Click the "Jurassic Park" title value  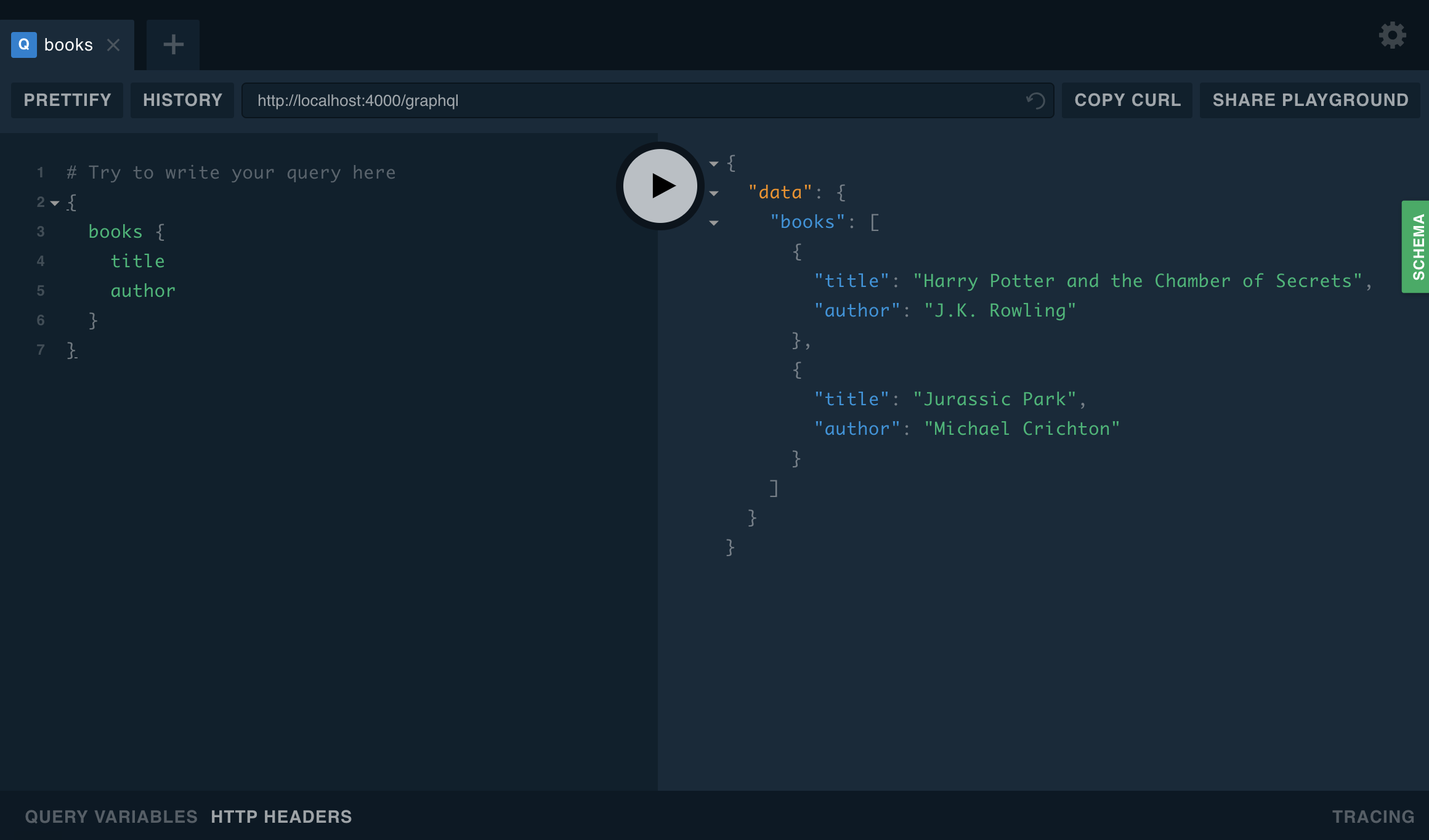coord(995,399)
